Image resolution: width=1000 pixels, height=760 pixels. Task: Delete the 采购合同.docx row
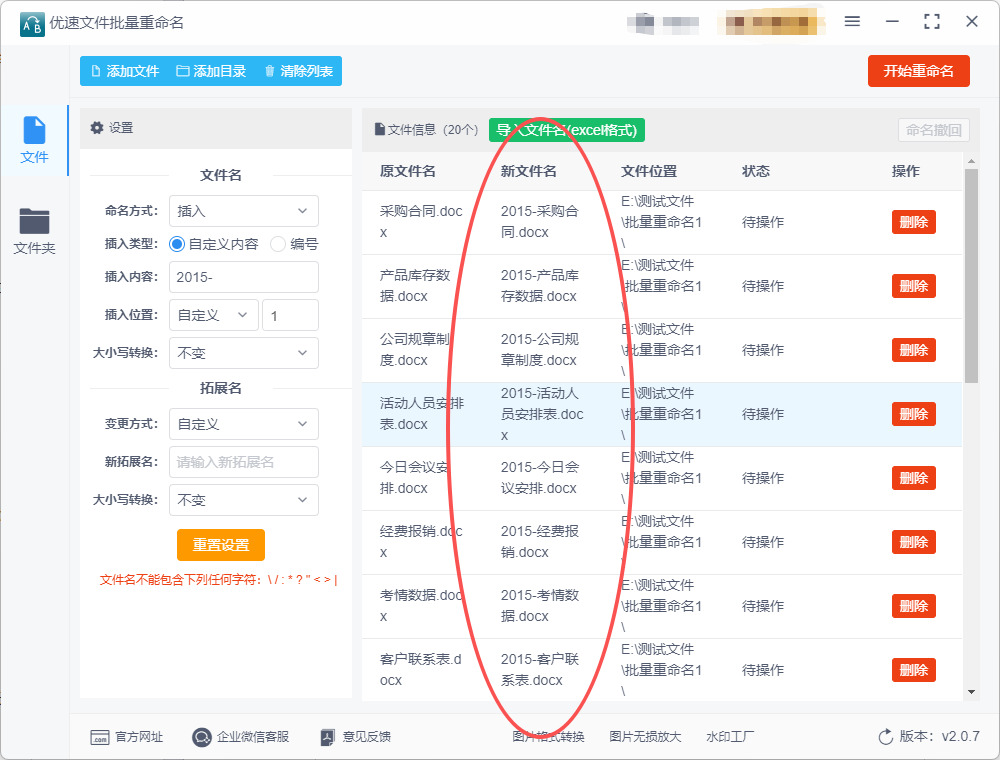pos(913,222)
